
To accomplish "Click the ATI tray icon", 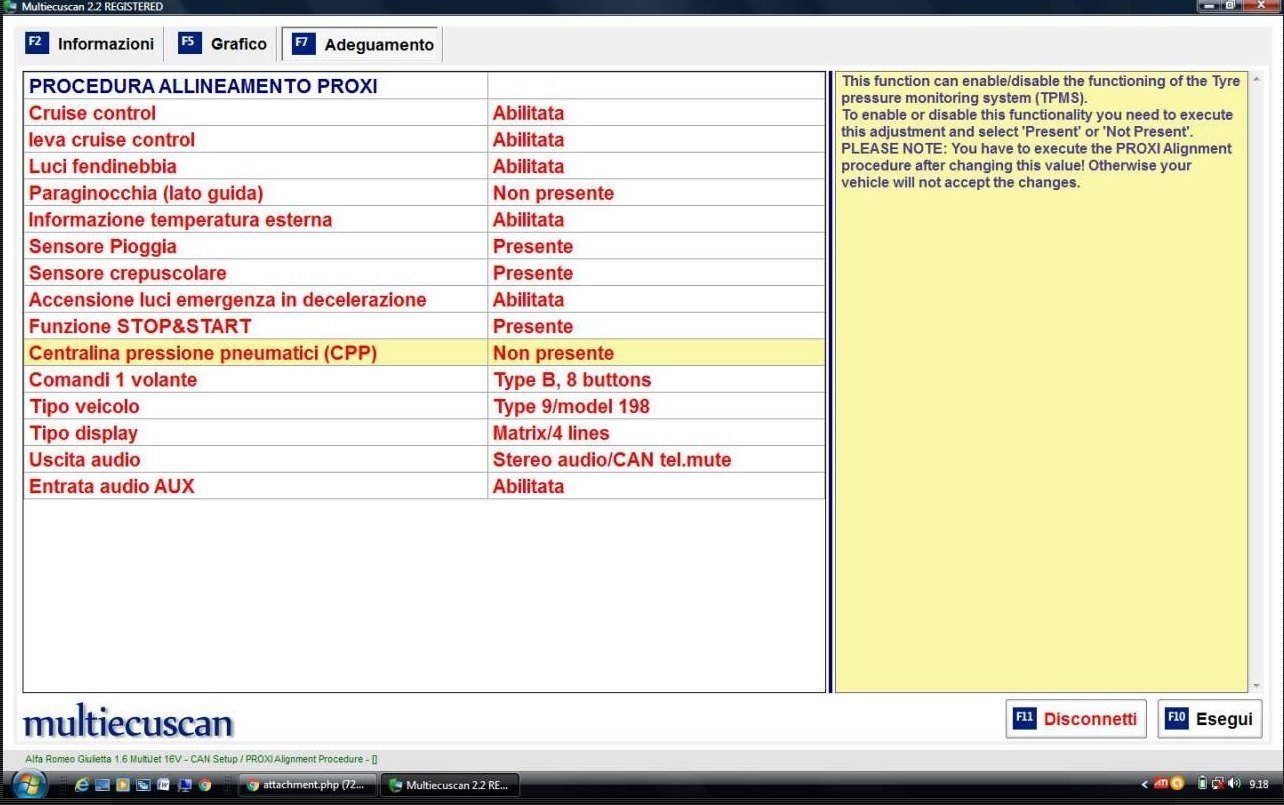I will 1163,784.
